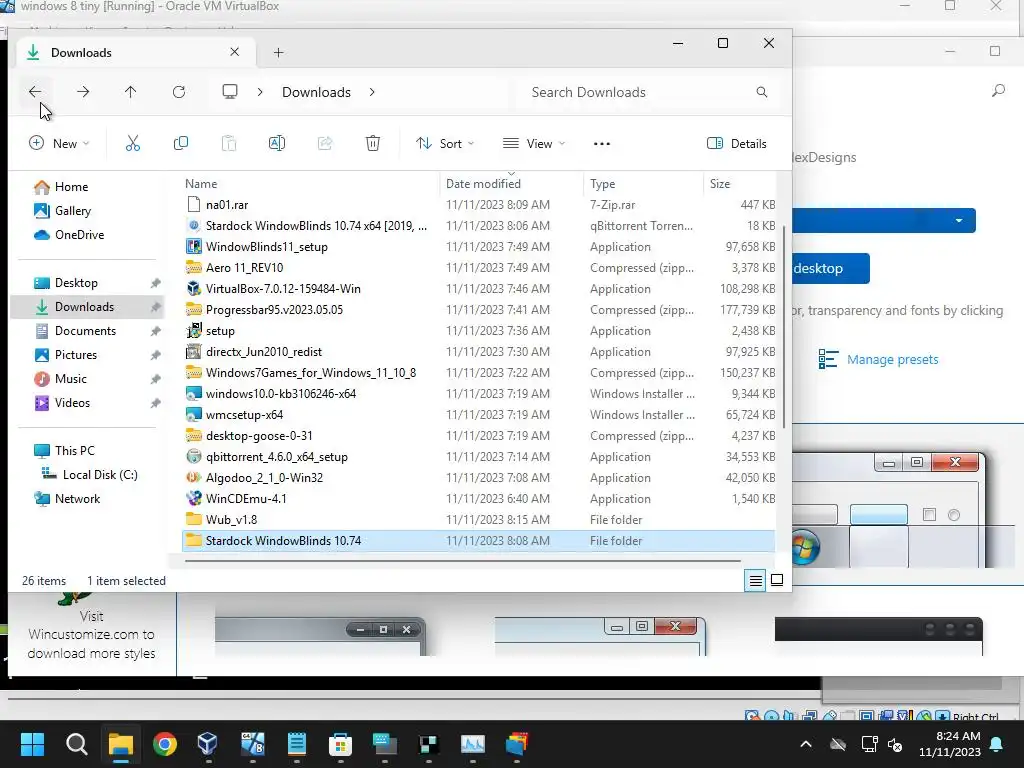
Task: Open taskbar Search
Action: 76,744
